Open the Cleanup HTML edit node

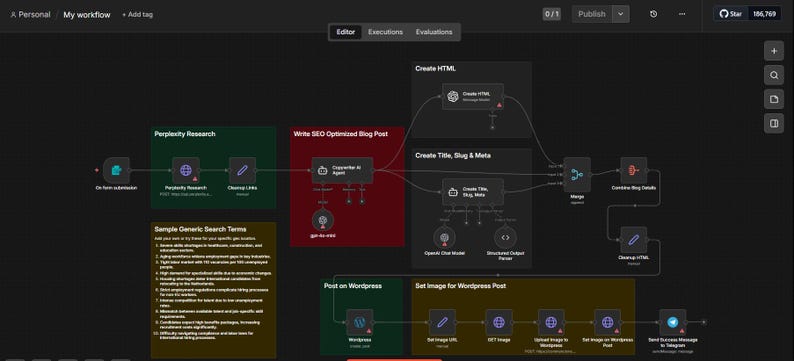pyautogui.click(x=633, y=240)
